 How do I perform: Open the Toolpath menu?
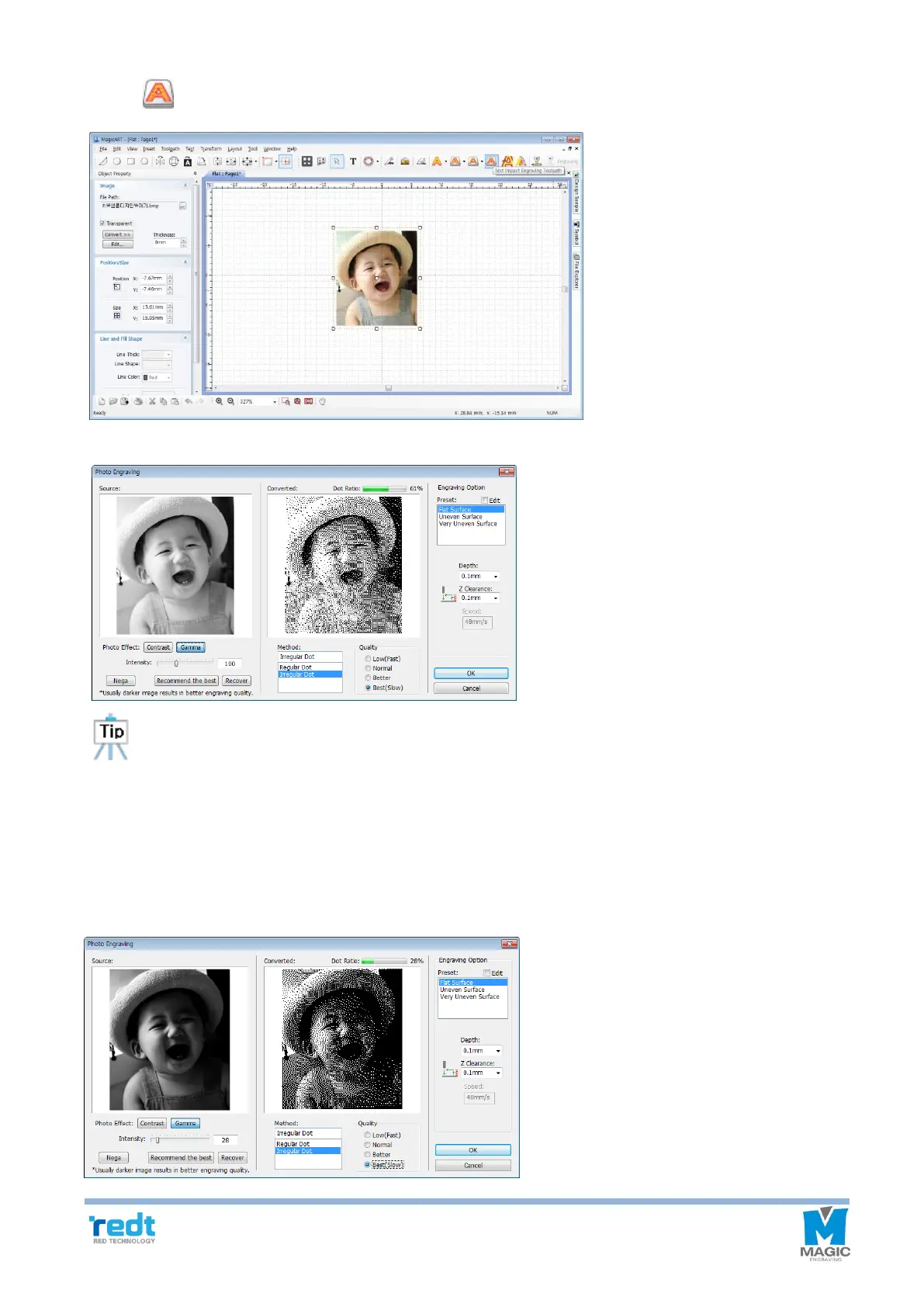(170, 149)
